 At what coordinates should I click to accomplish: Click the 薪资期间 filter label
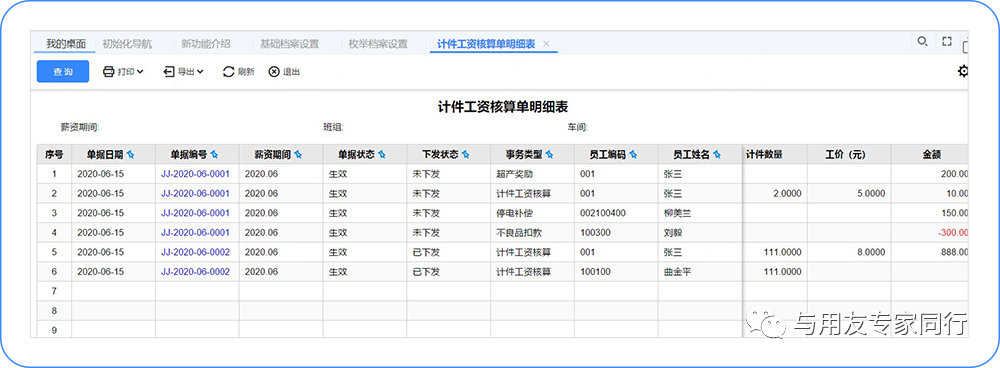click(x=80, y=127)
